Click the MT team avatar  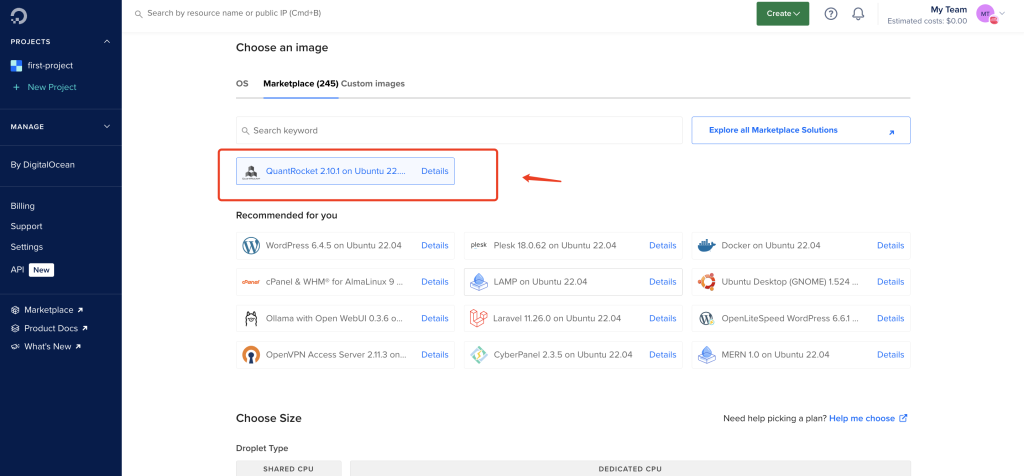tap(985, 14)
